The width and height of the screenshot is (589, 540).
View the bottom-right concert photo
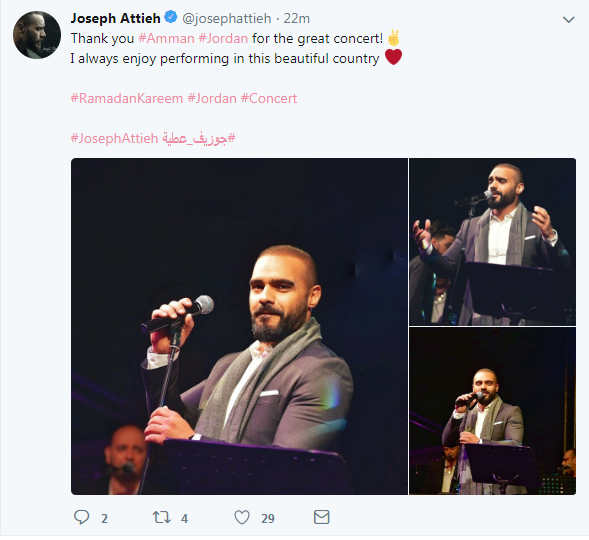(x=492, y=411)
